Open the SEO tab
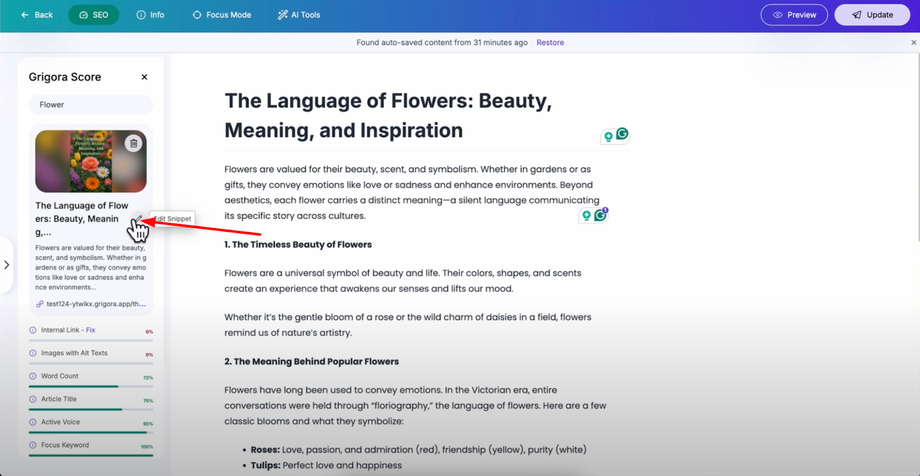Screen dimensions: 920x476 click(x=93, y=15)
